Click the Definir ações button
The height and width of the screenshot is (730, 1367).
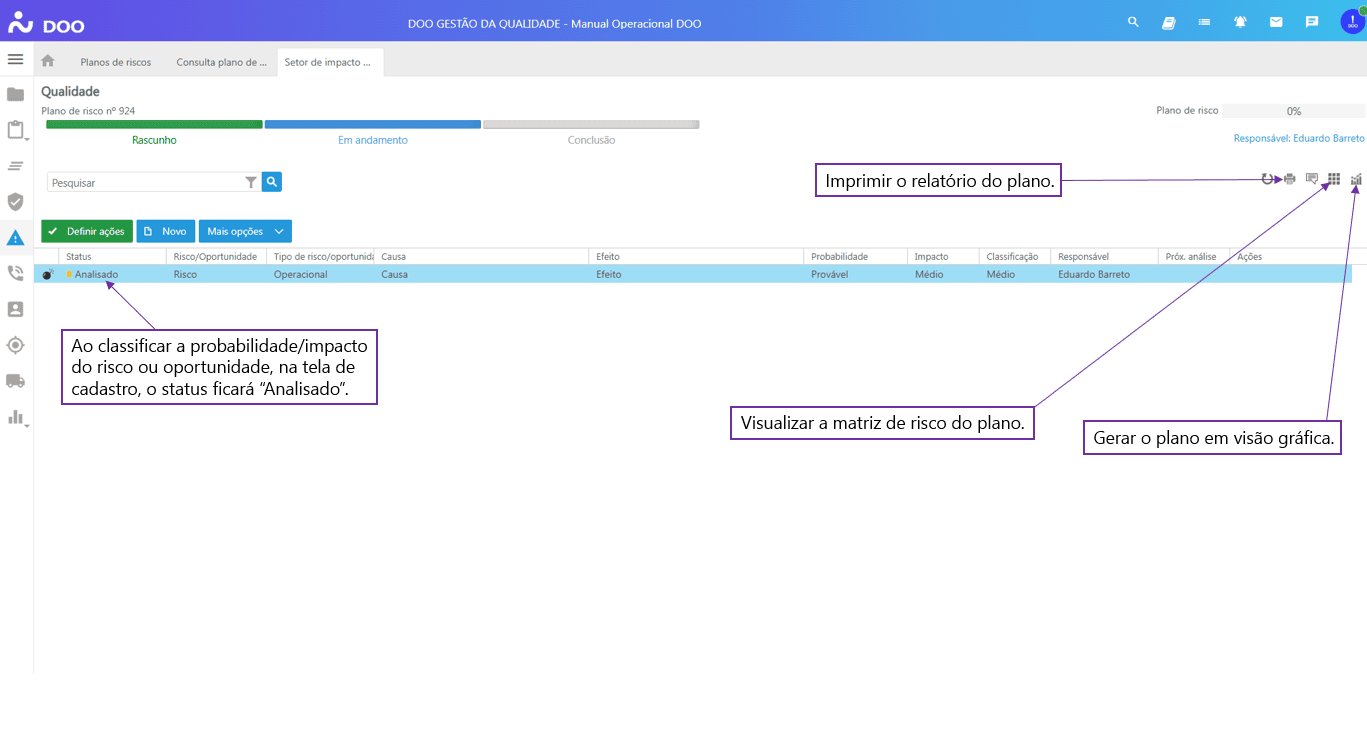pyautogui.click(x=86, y=231)
